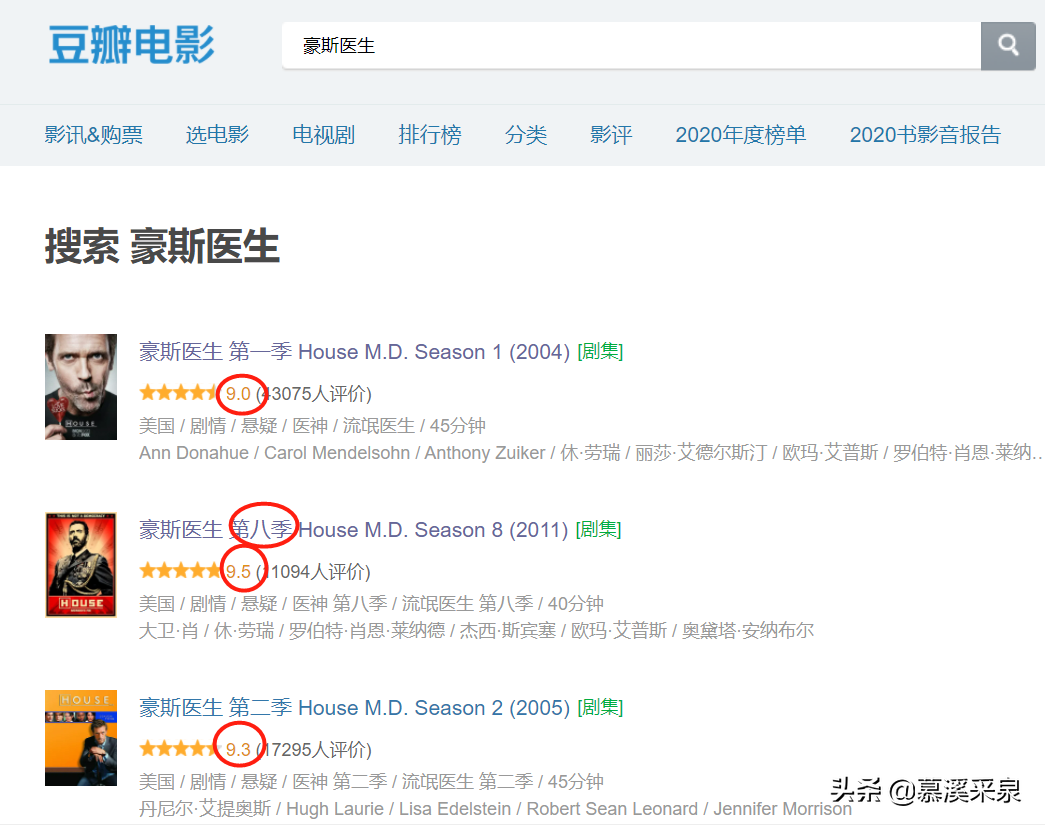Open 2020年度榜单 link
The image size is (1045, 827).
[740, 135]
